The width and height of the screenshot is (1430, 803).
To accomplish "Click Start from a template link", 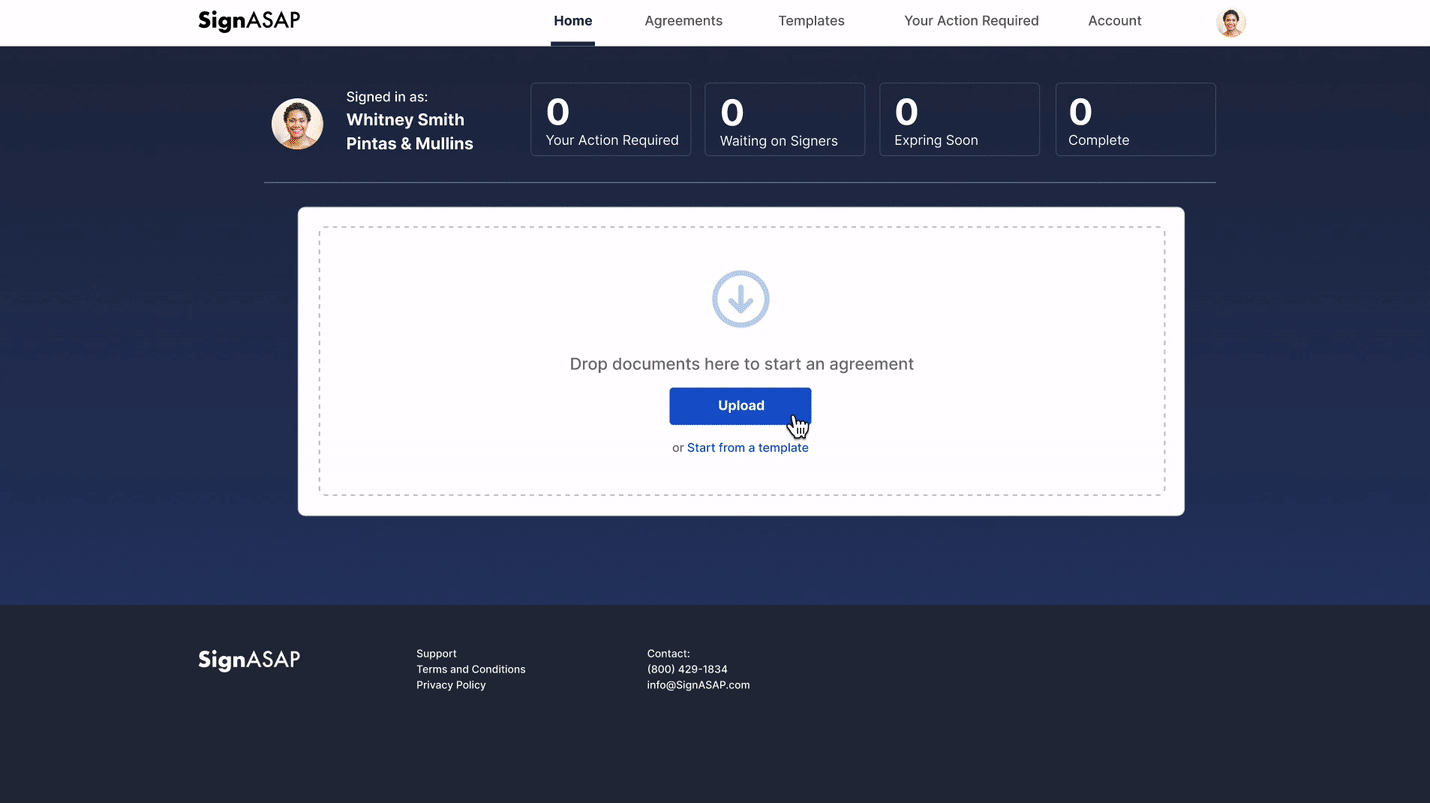I will [748, 448].
